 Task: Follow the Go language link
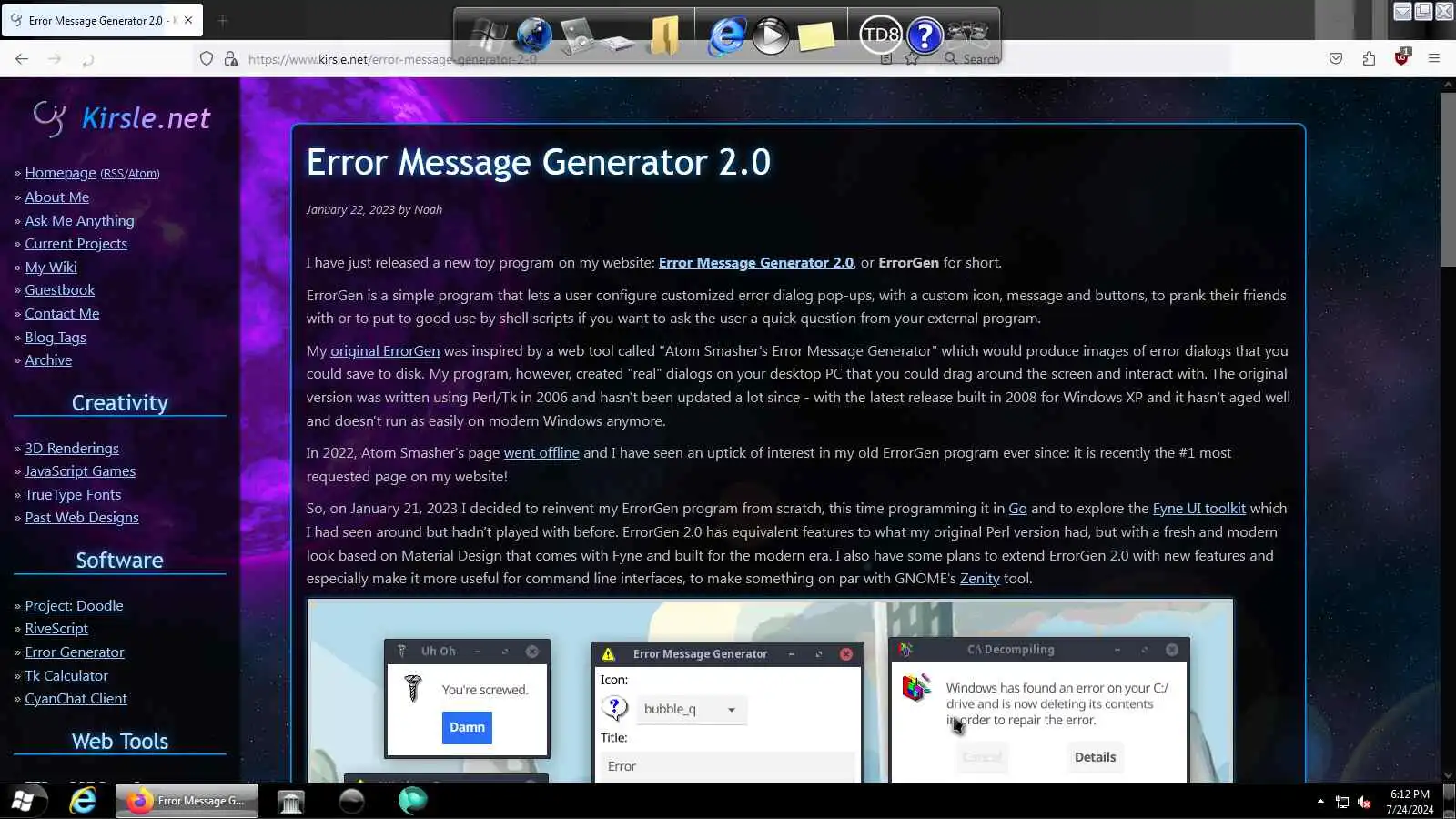pos(1017,509)
